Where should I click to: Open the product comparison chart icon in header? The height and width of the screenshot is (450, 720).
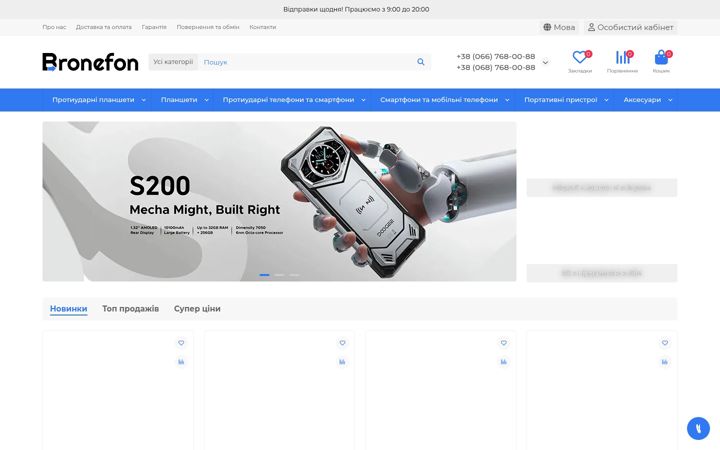pos(622,57)
